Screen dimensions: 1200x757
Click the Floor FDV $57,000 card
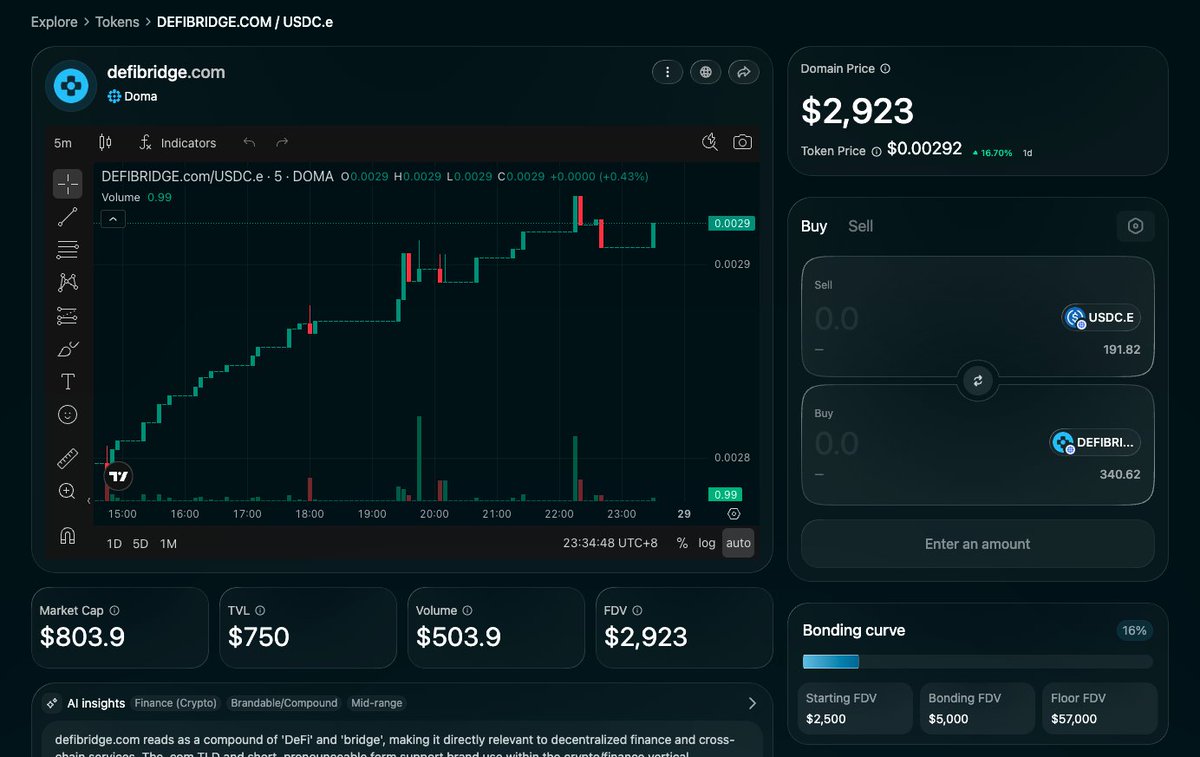point(1099,708)
